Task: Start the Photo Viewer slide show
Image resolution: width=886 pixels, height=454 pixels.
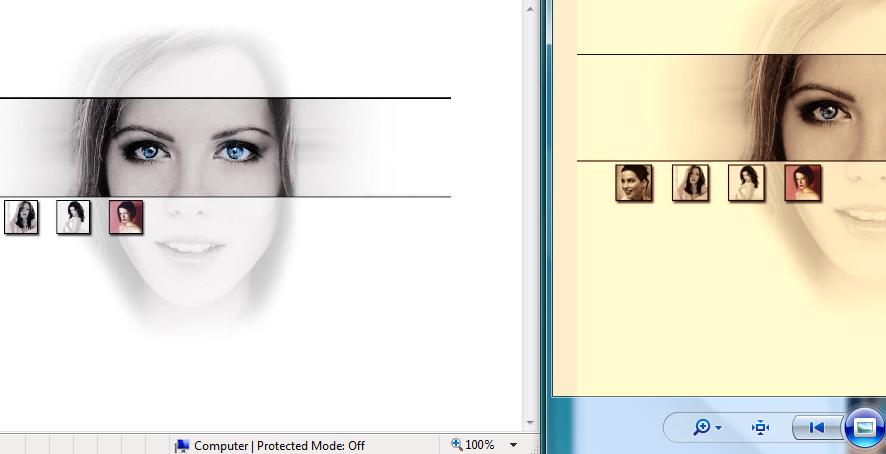Action: pos(865,427)
